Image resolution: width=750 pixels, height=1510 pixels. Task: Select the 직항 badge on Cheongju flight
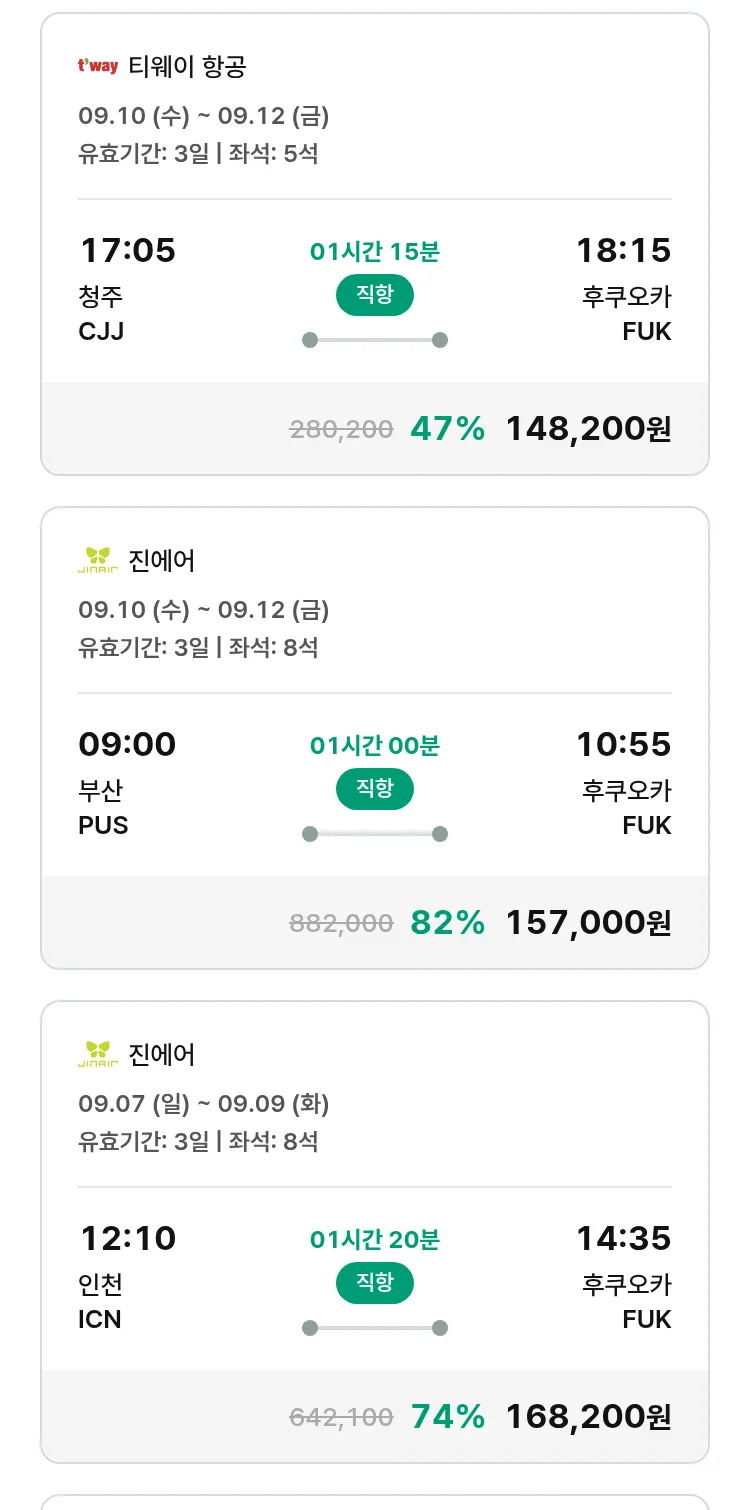coord(374,295)
